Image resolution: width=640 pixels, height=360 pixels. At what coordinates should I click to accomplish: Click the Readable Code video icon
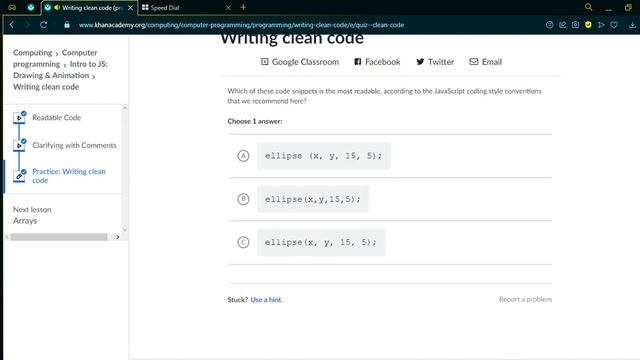click(19, 118)
